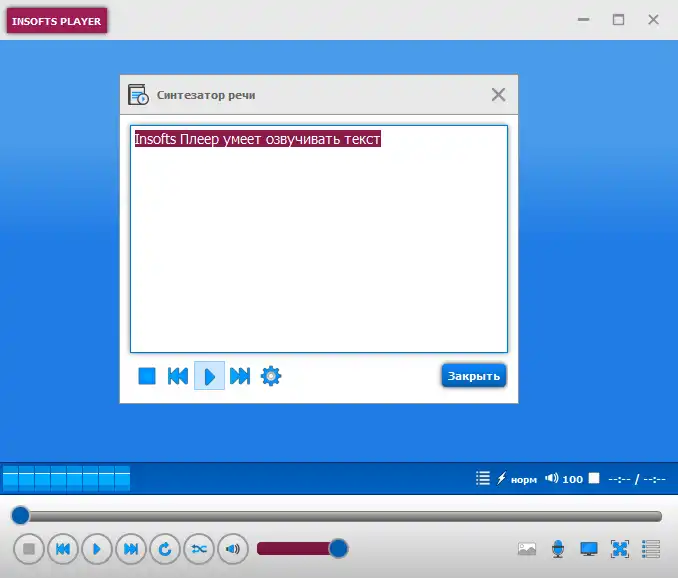The image size is (678, 578).
Task: Click the white stop indicator in status bar
Action: tap(594, 478)
